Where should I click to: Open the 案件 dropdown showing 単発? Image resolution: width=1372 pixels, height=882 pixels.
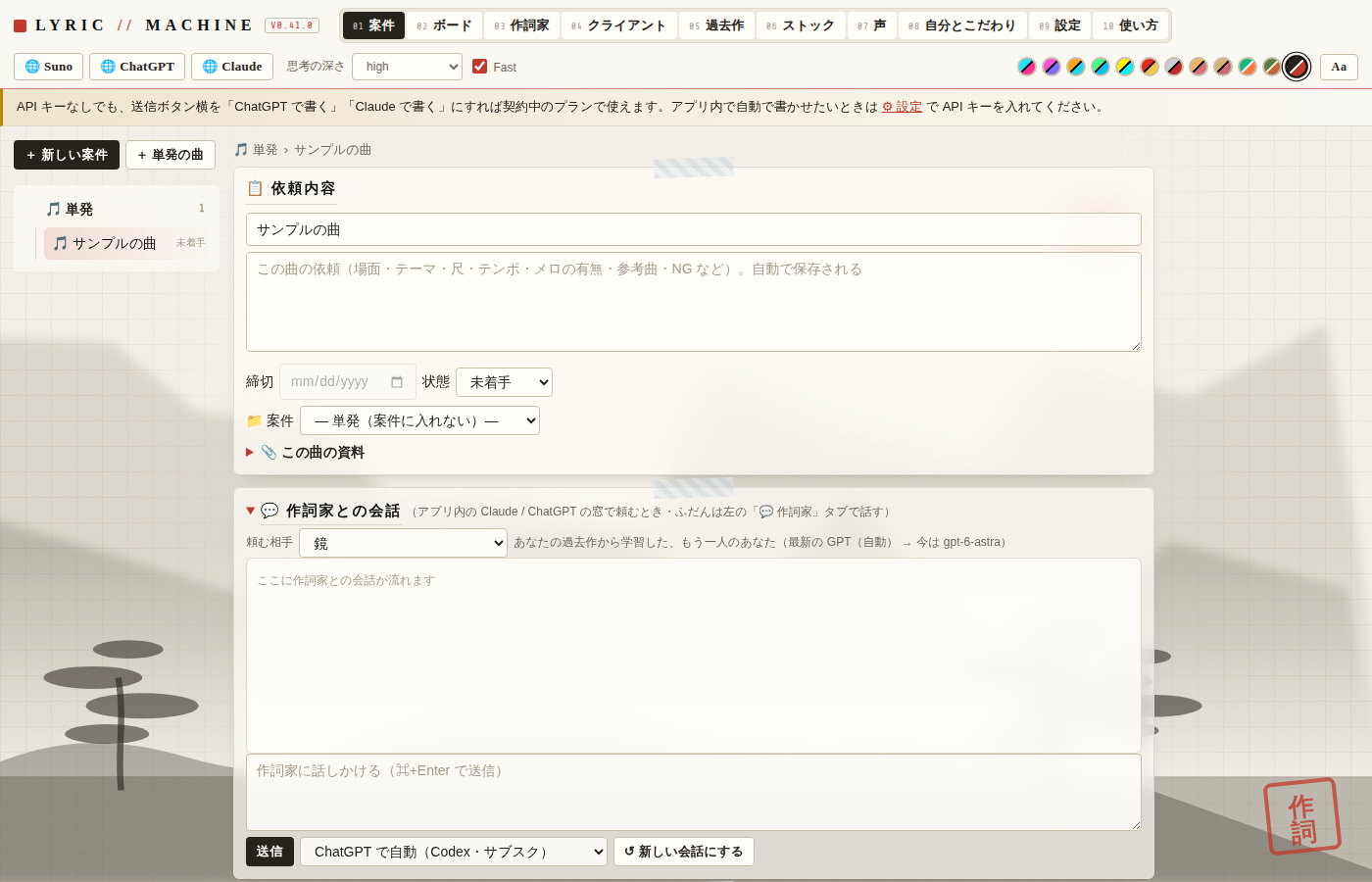point(419,420)
